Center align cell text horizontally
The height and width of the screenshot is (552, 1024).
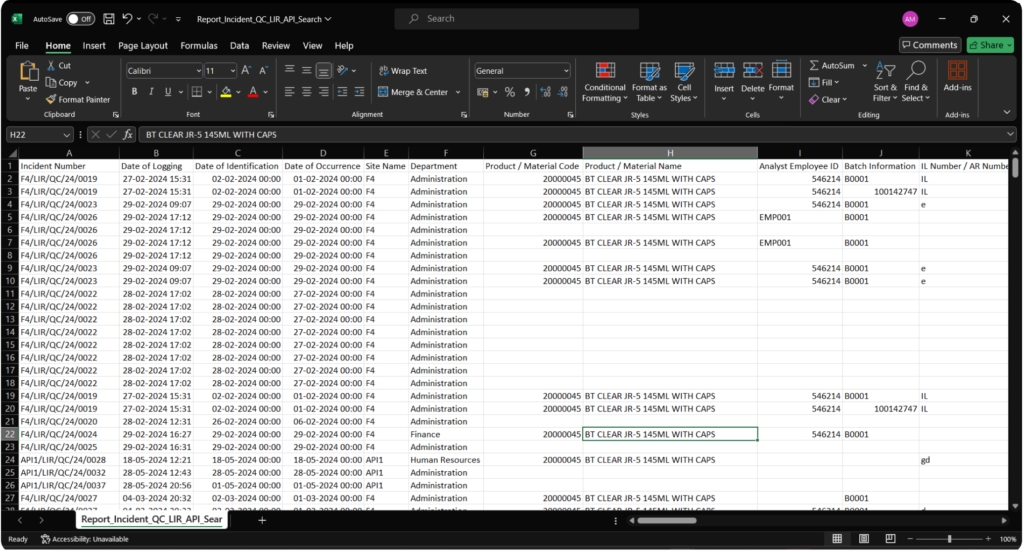[x=306, y=92]
